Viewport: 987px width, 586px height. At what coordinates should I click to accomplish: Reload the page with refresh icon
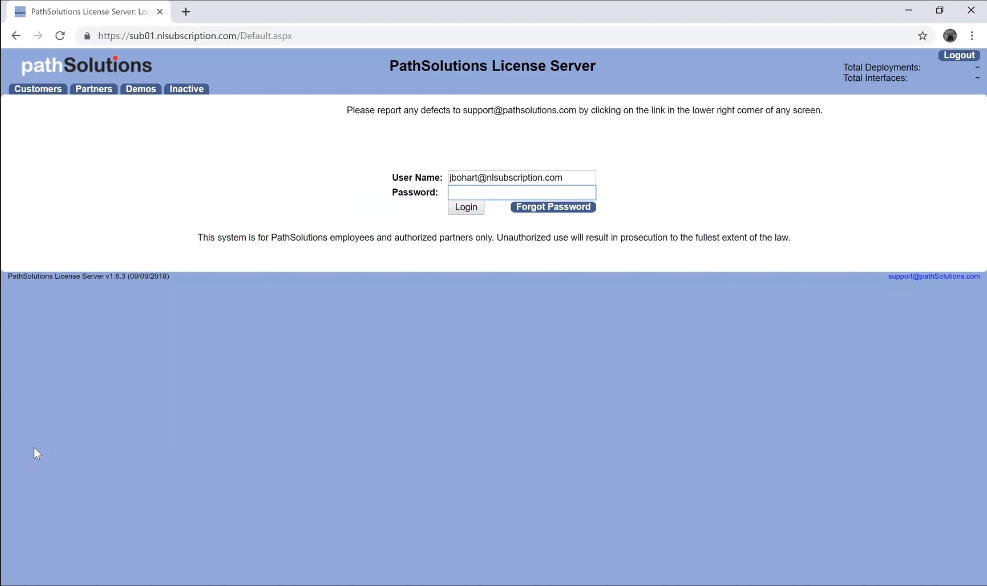pyautogui.click(x=60, y=36)
